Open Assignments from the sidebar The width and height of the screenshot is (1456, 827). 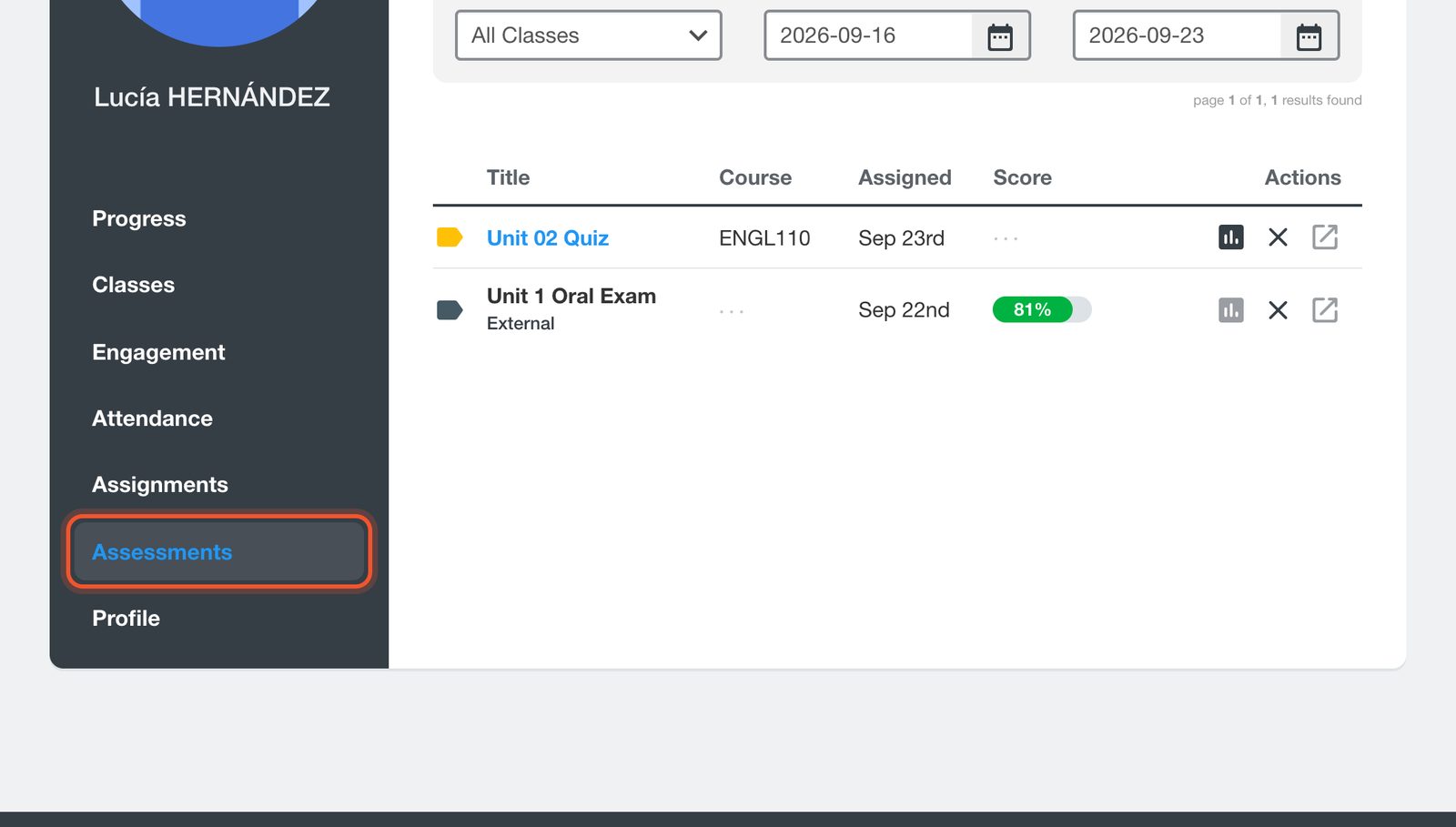tap(160, 485)
